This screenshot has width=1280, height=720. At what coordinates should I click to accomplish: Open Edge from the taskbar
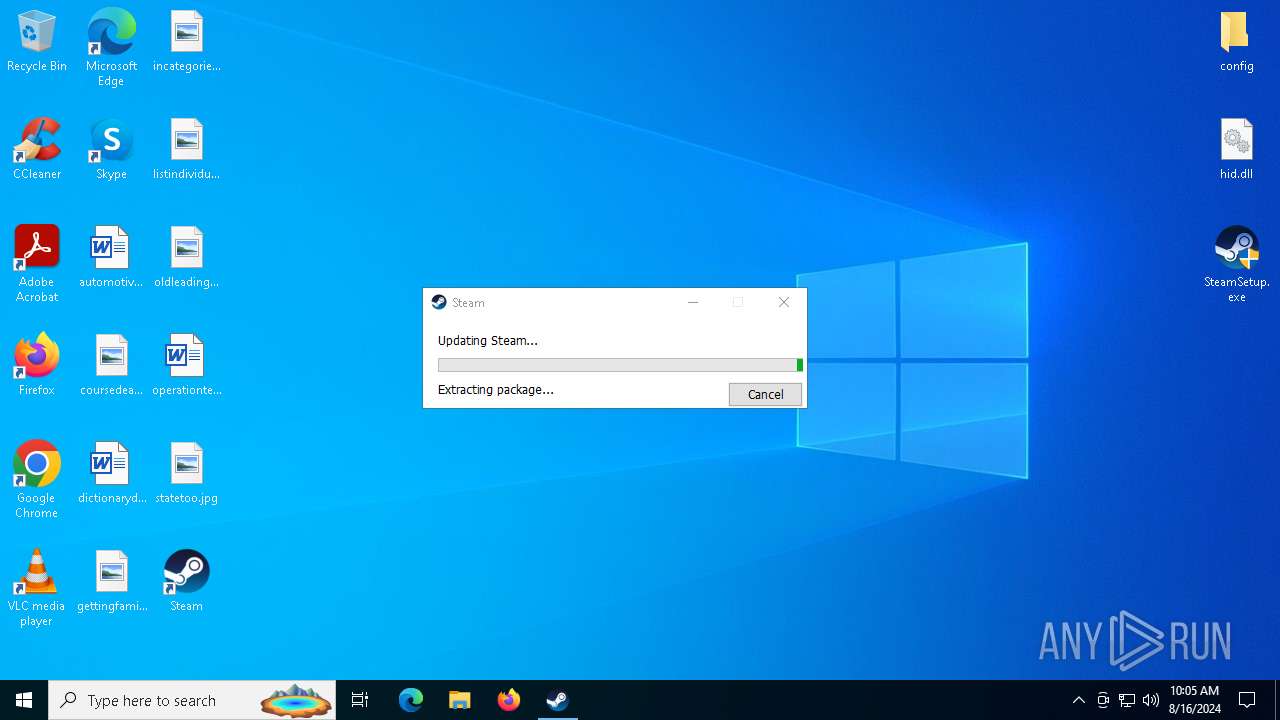click(x=411, y=700)
